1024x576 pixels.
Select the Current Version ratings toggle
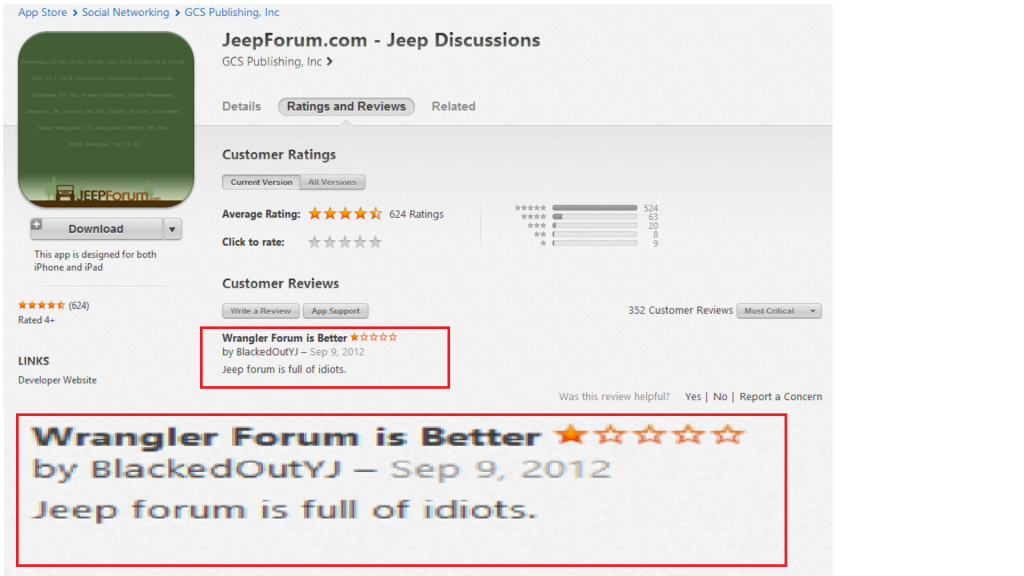(x=261, y=182)
